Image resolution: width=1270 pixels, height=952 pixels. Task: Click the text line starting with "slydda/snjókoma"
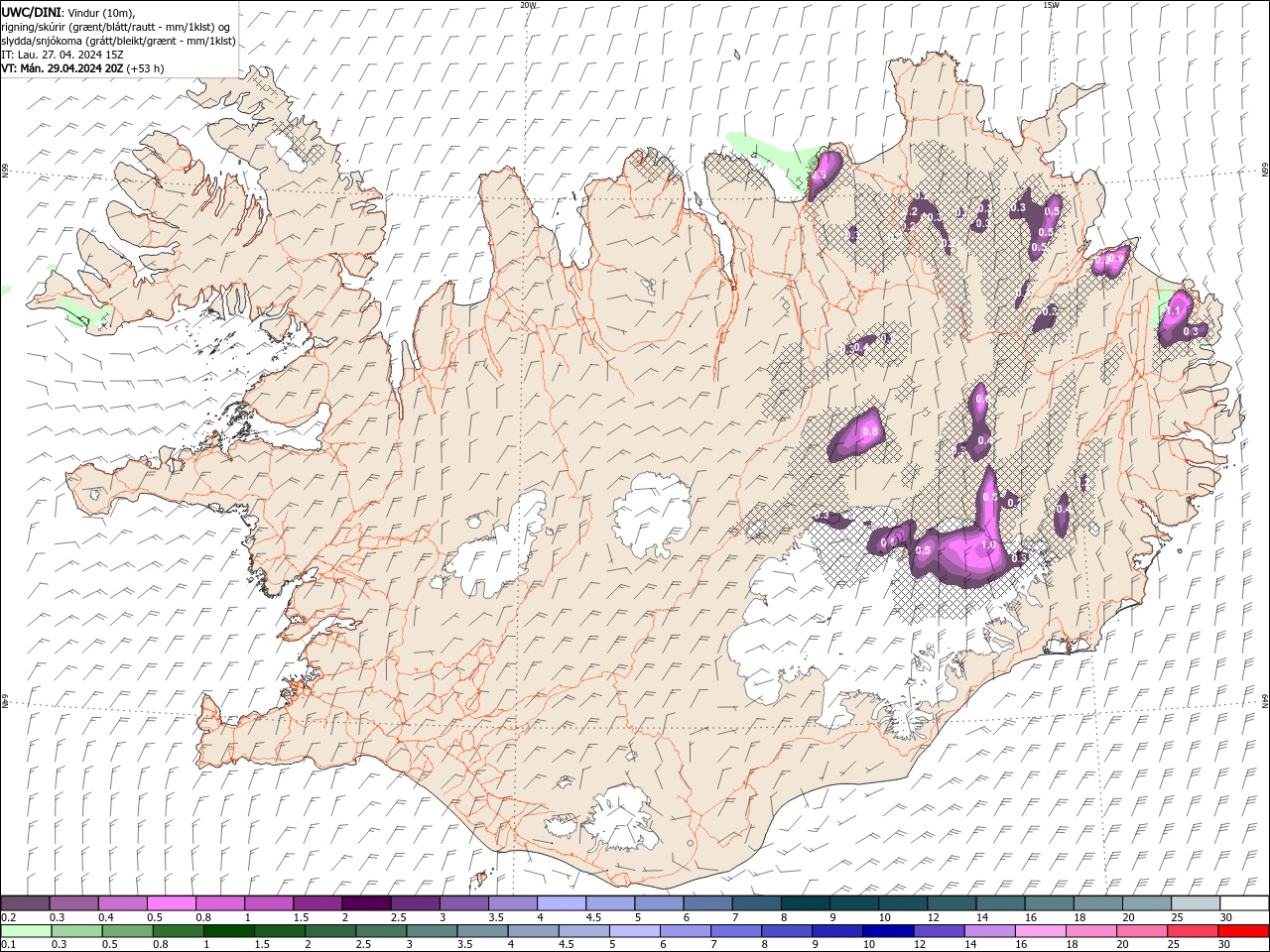pos(118,41)
